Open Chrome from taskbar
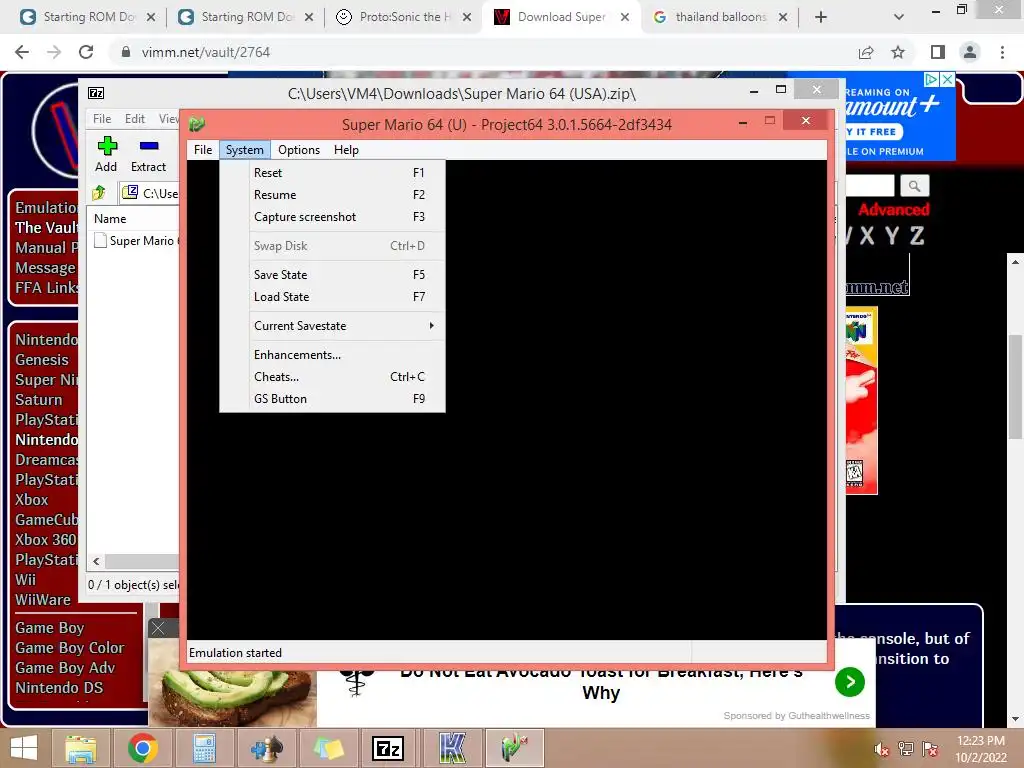The height and width of the screenshot is (768, 1024). point(142,748)
